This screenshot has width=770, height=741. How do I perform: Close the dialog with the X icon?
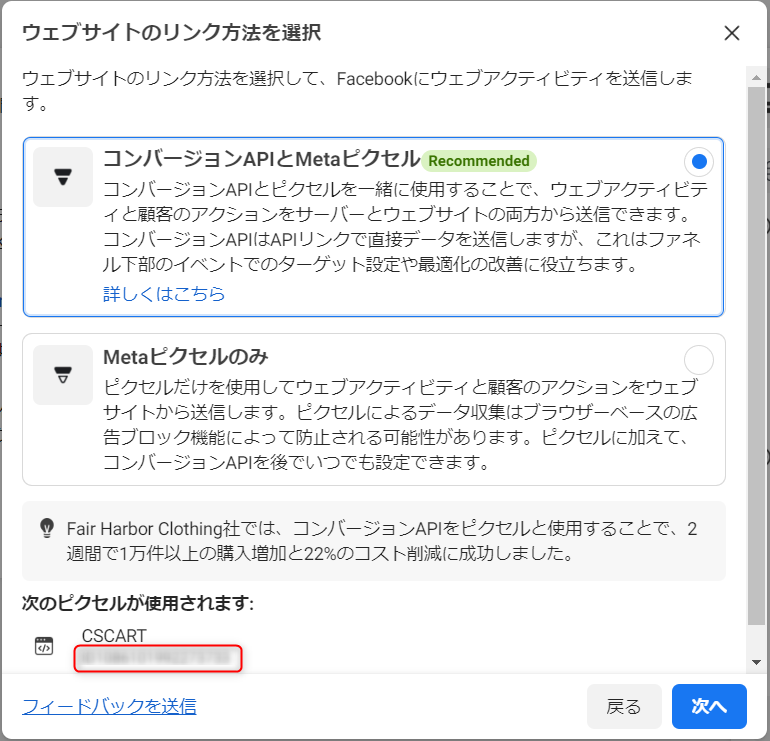(732, 33)
